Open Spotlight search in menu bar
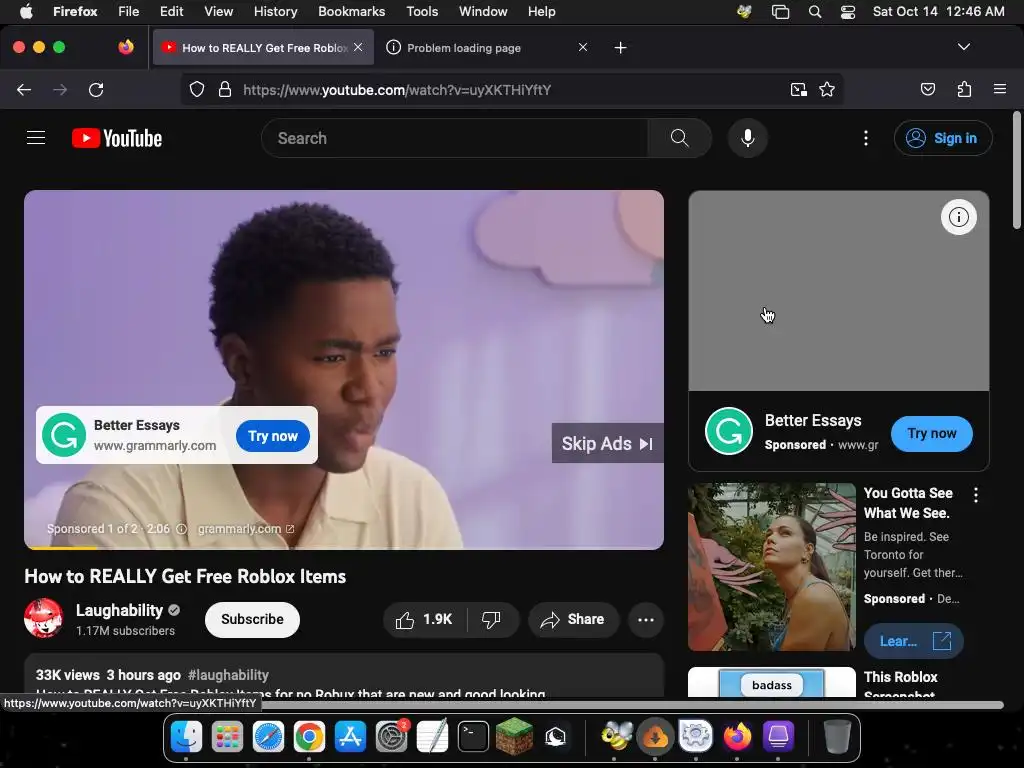The height and width of the screenshot is (768, 1024). point(815,12)
